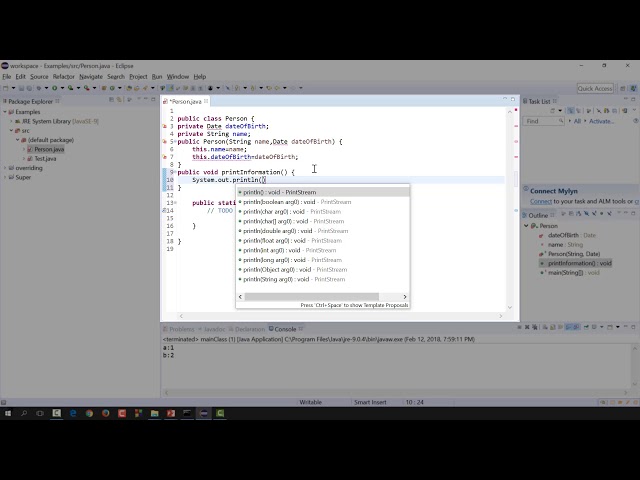This screenshot has height=480, width=640.
Task: Select println(String arg0) proposal
Action: [322, 279]
